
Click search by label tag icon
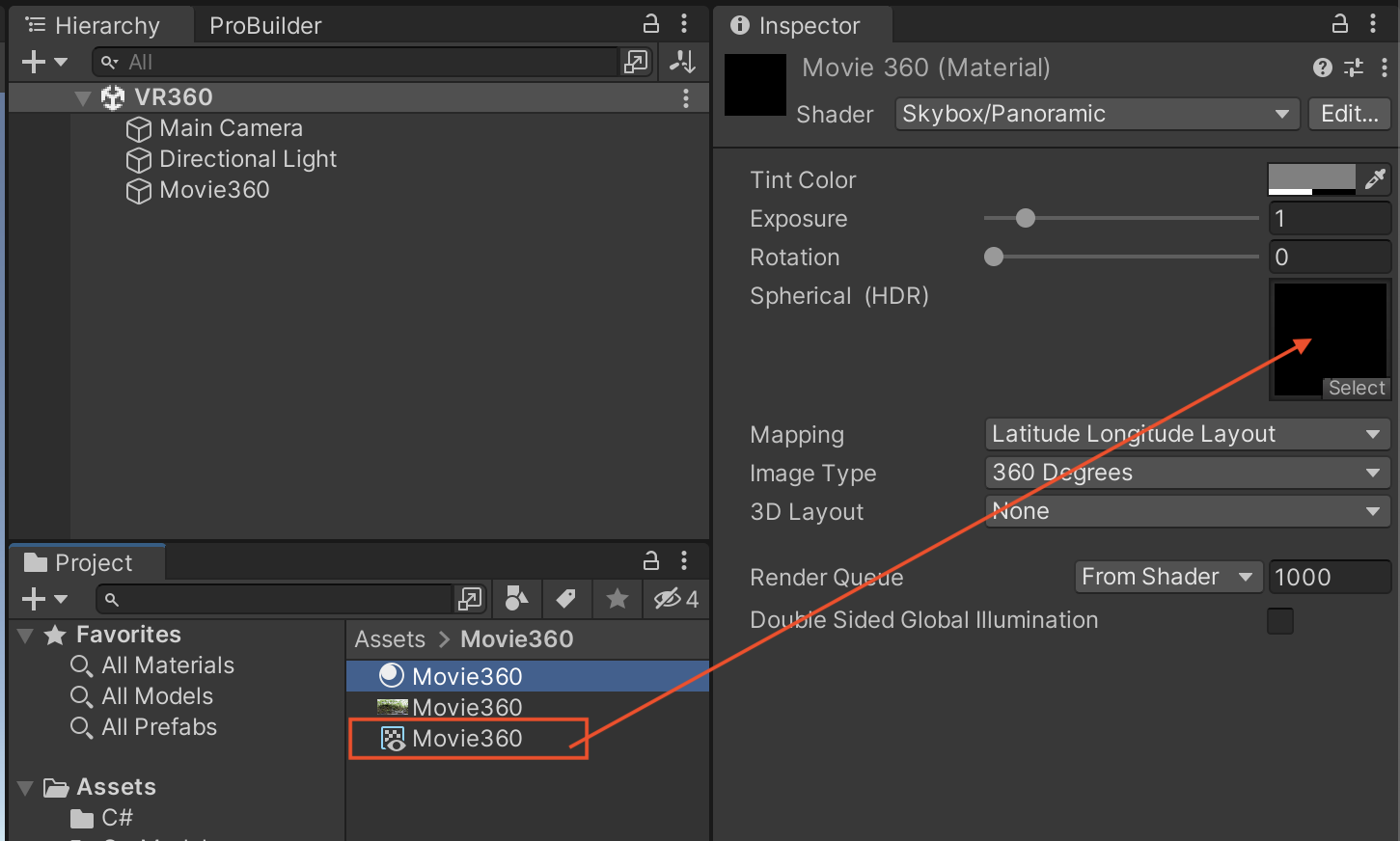point(566,599)
